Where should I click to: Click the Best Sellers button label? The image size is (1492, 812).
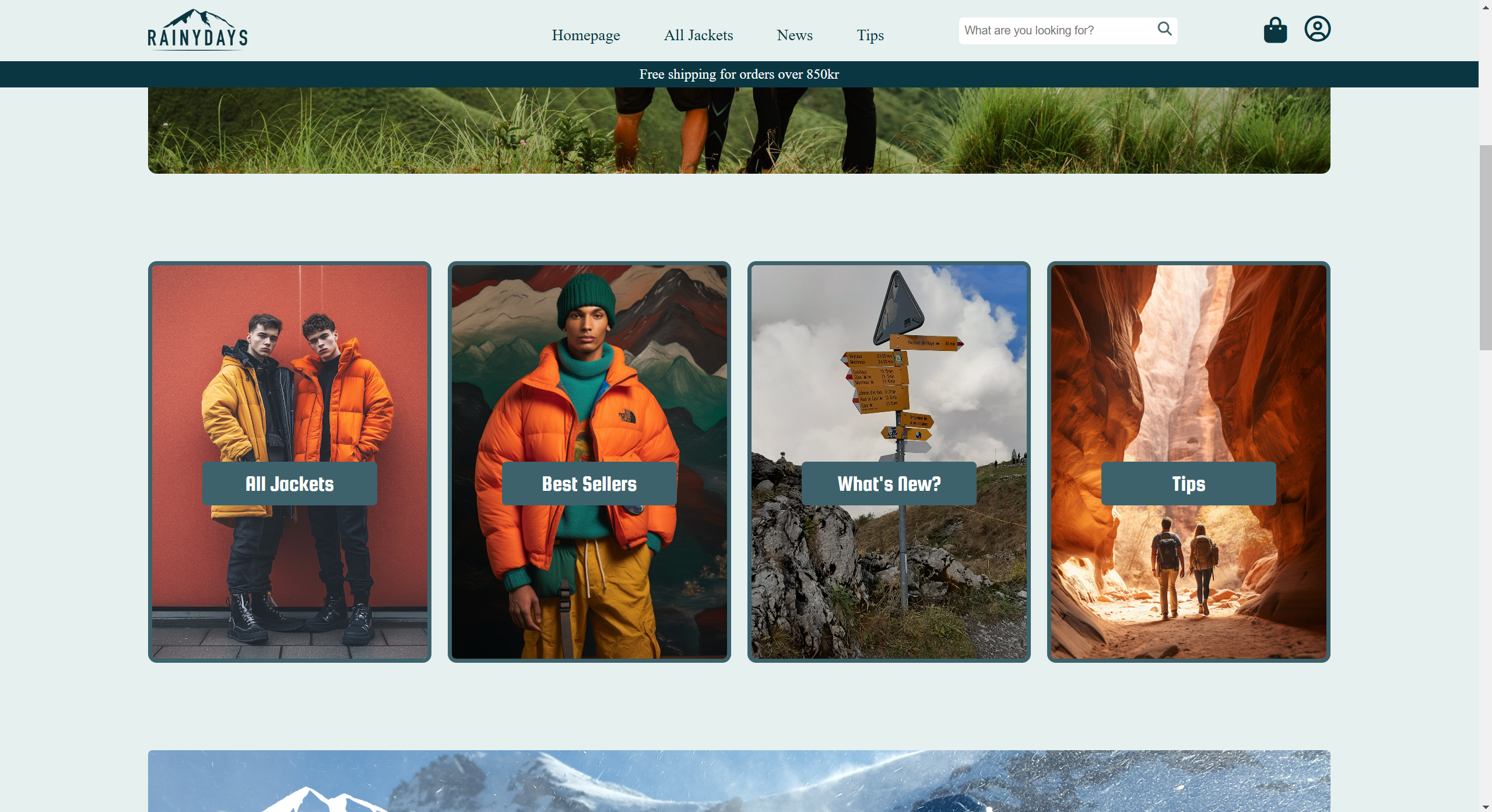[589, 483]
